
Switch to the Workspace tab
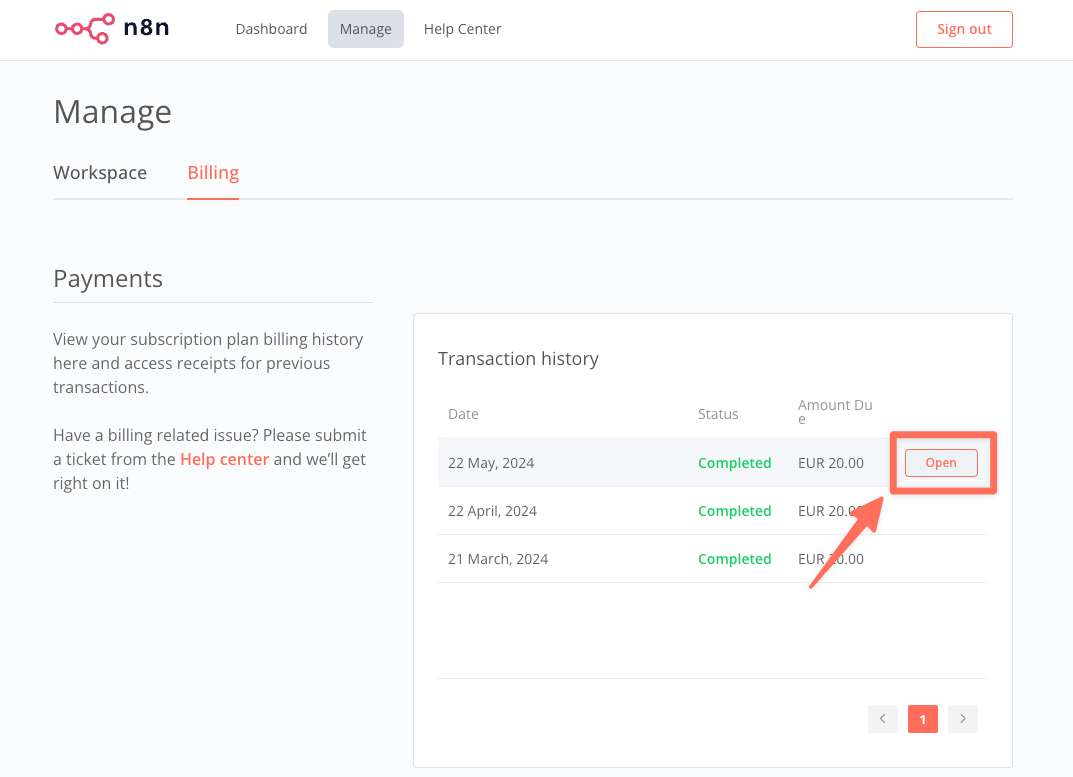pos(100,172)
